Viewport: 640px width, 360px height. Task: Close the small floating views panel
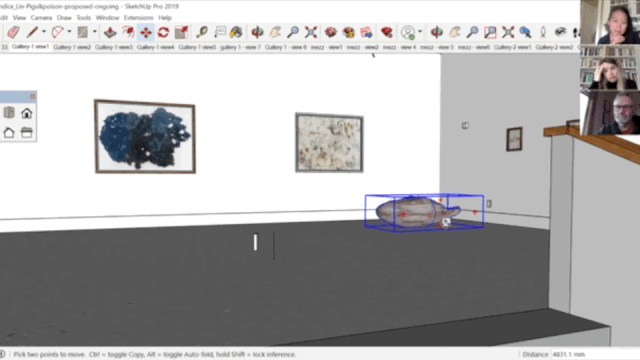tap(32, 96)
